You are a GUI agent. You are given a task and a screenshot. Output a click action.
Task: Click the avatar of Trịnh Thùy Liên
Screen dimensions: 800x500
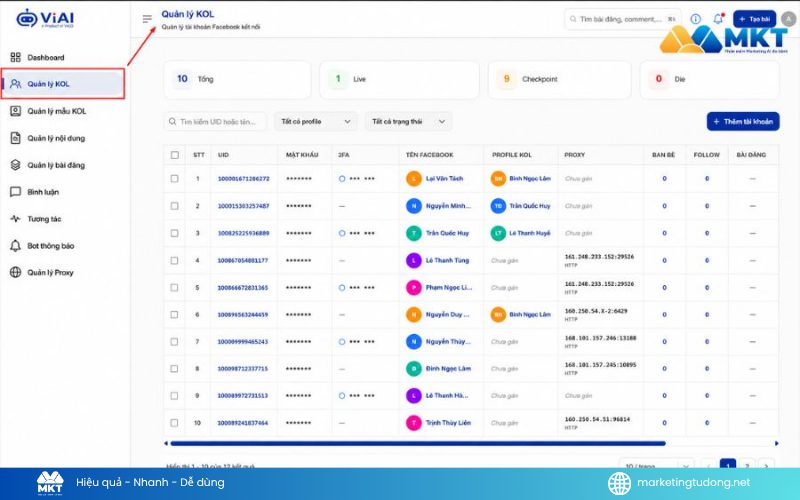(x=414, y=423)
